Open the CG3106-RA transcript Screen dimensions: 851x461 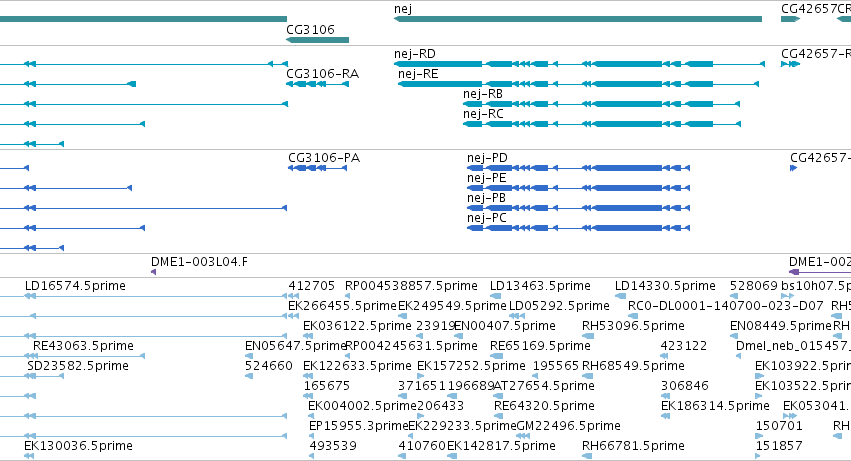coord(317,84)
